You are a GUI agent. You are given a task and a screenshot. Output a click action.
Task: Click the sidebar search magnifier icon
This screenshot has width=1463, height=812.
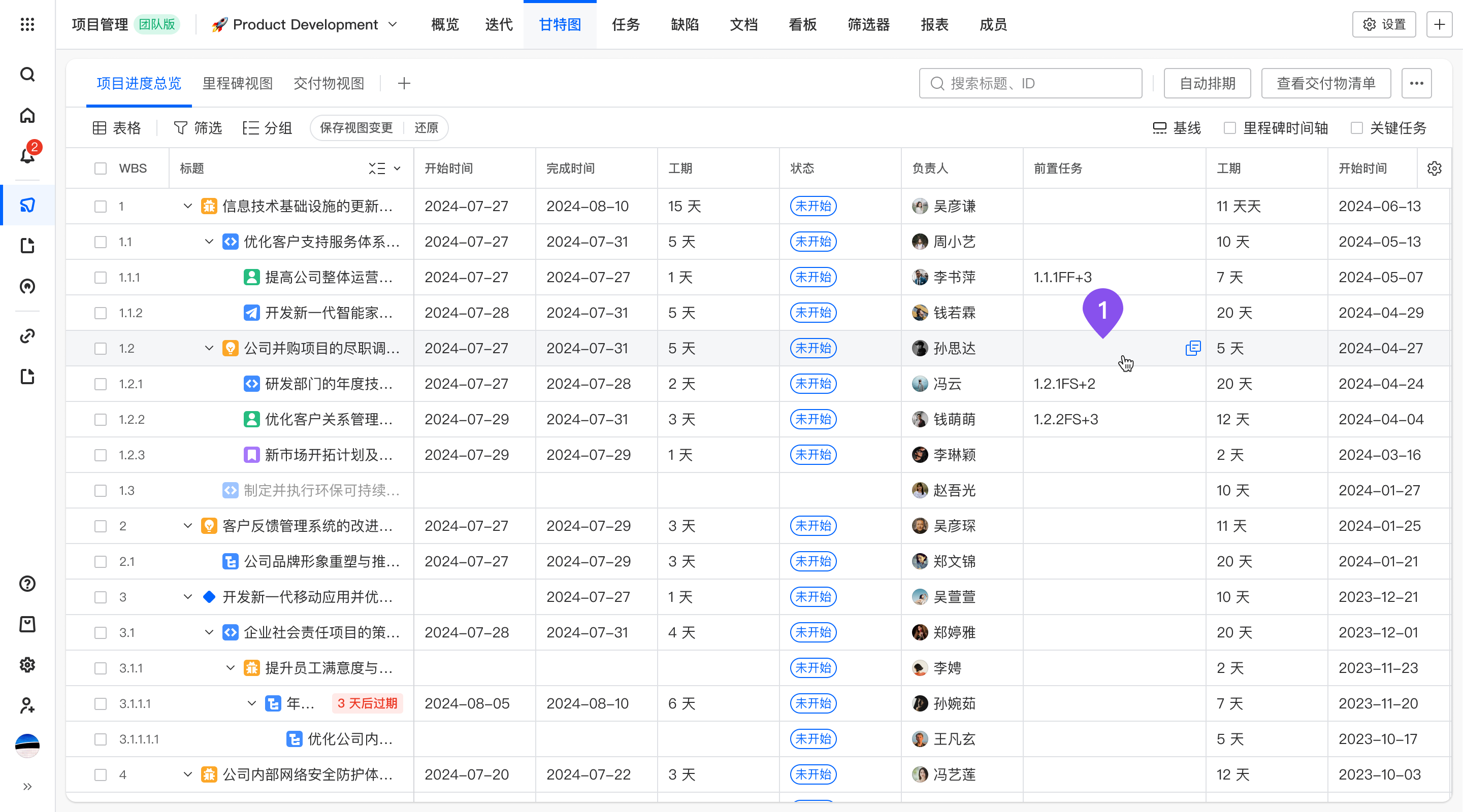pyautogui.click(x=27, y=74)
